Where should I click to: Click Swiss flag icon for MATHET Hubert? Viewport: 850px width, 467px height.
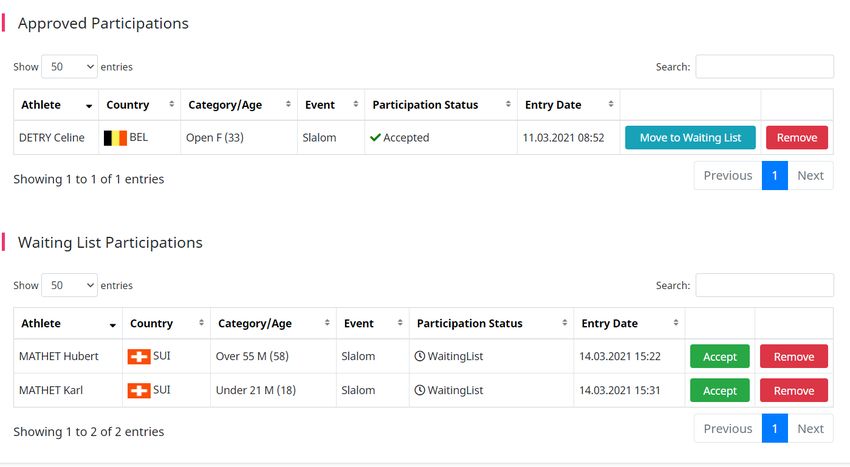pos(139,356)
